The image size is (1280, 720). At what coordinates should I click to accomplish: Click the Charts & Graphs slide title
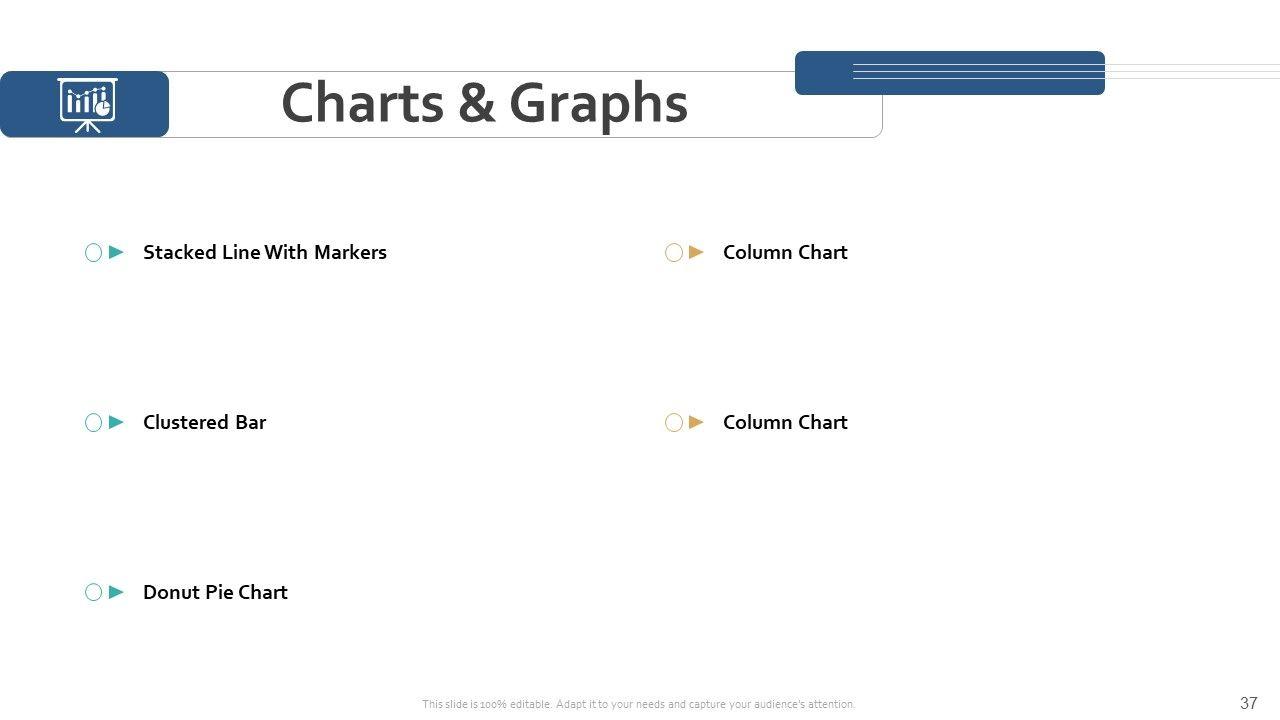click(x=484, y=103)
